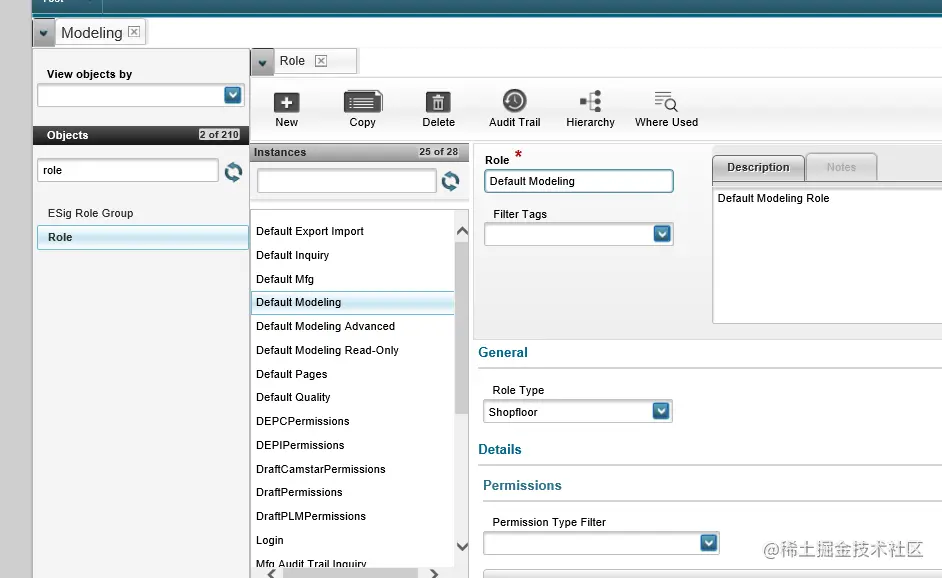Refresh the Objects list
Image resolution: width=942 pixels, height=578 pixels.
tap(233, 172)
